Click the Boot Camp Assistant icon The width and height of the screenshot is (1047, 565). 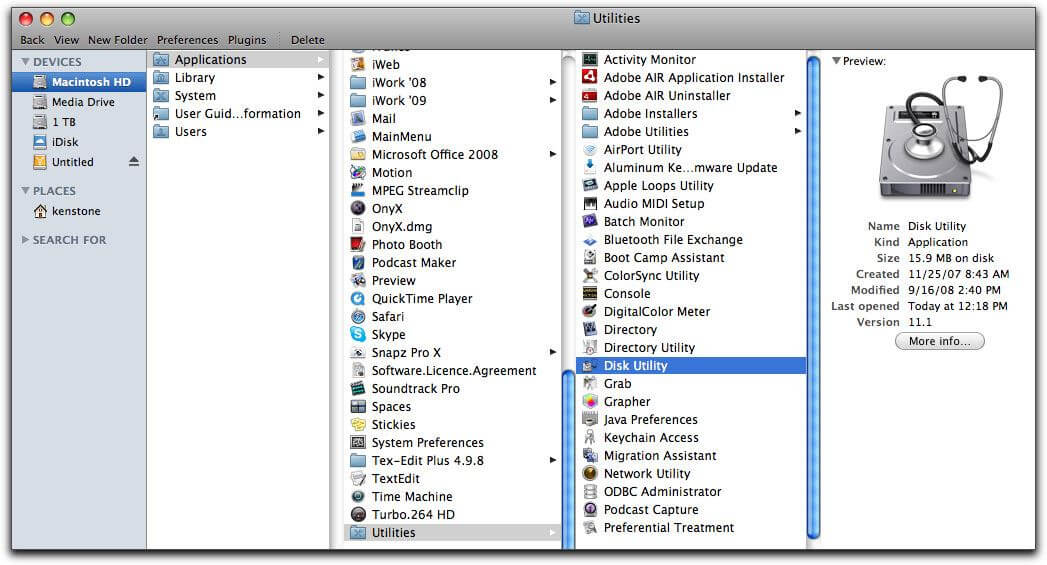[x=590, y=258]
